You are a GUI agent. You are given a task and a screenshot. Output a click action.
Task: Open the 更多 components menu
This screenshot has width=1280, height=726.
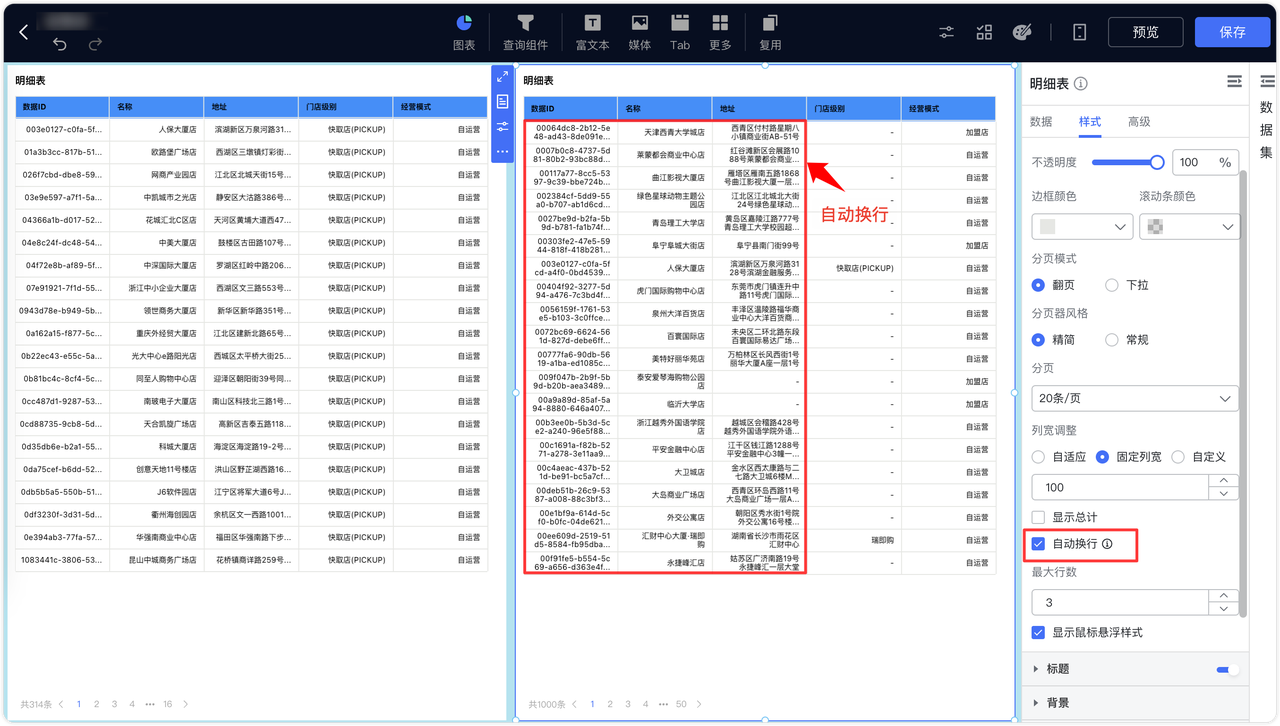[x=720, y=32]
